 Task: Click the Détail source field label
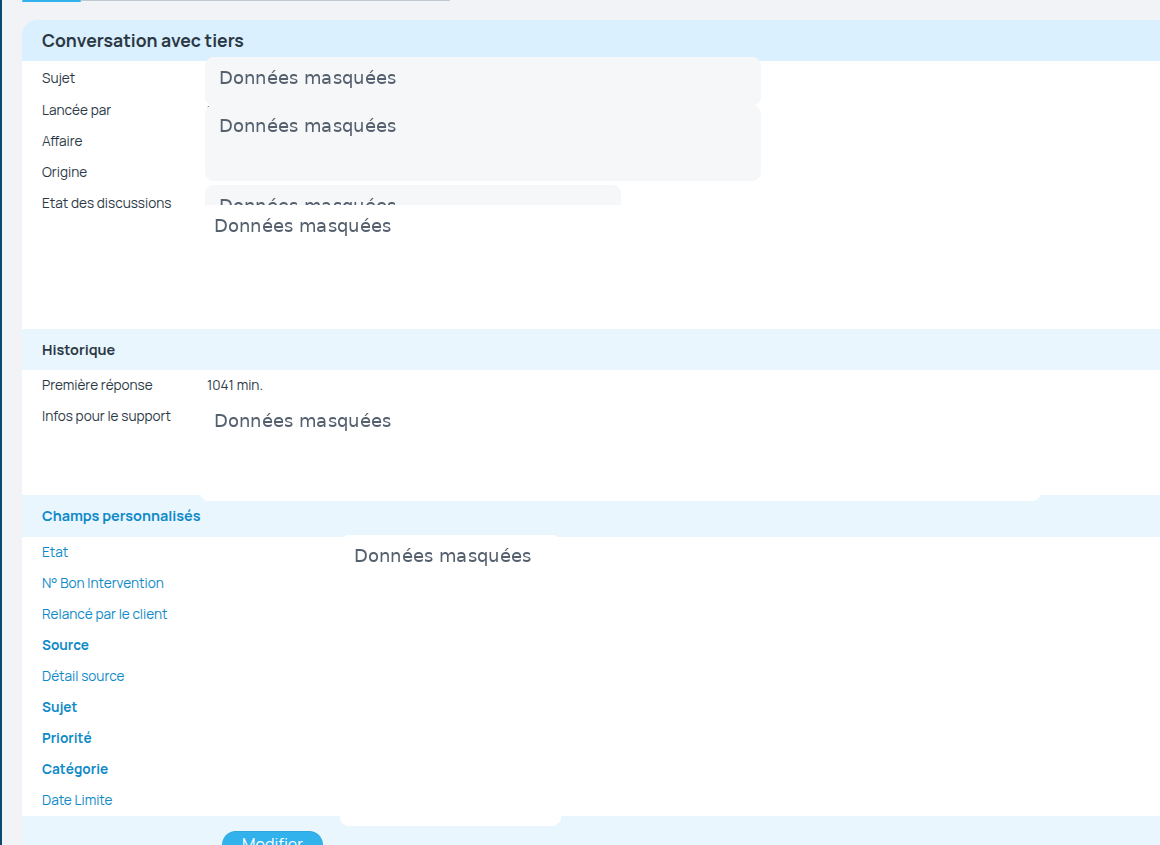[83, 676]
